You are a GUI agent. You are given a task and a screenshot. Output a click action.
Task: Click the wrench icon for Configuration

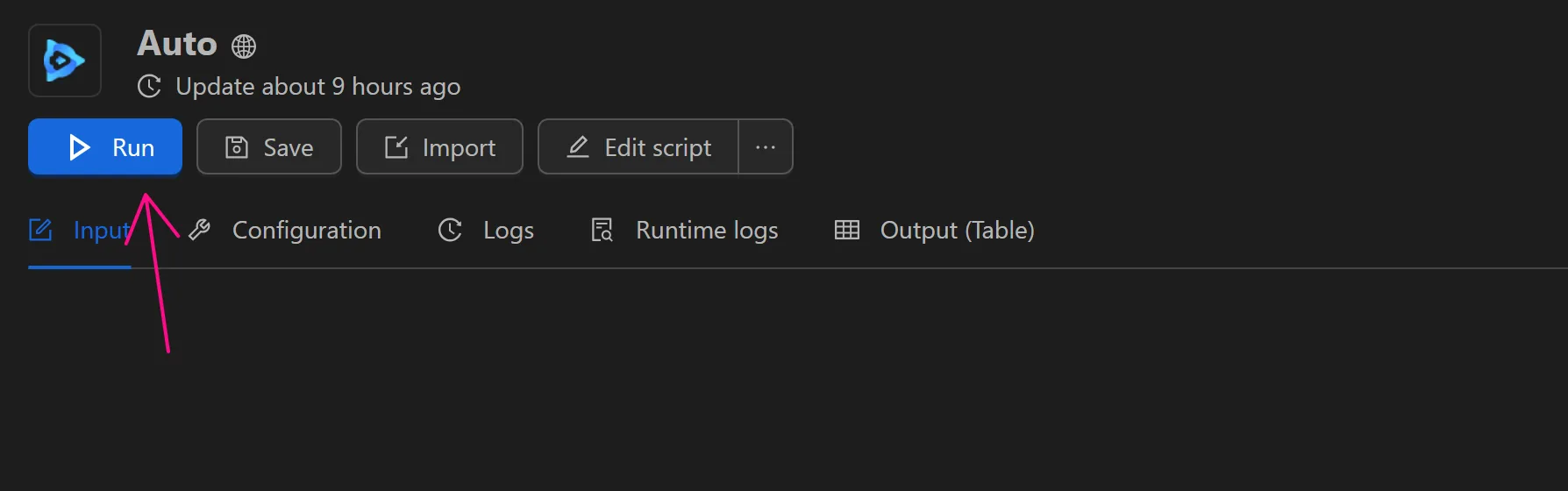pos(200,231)
